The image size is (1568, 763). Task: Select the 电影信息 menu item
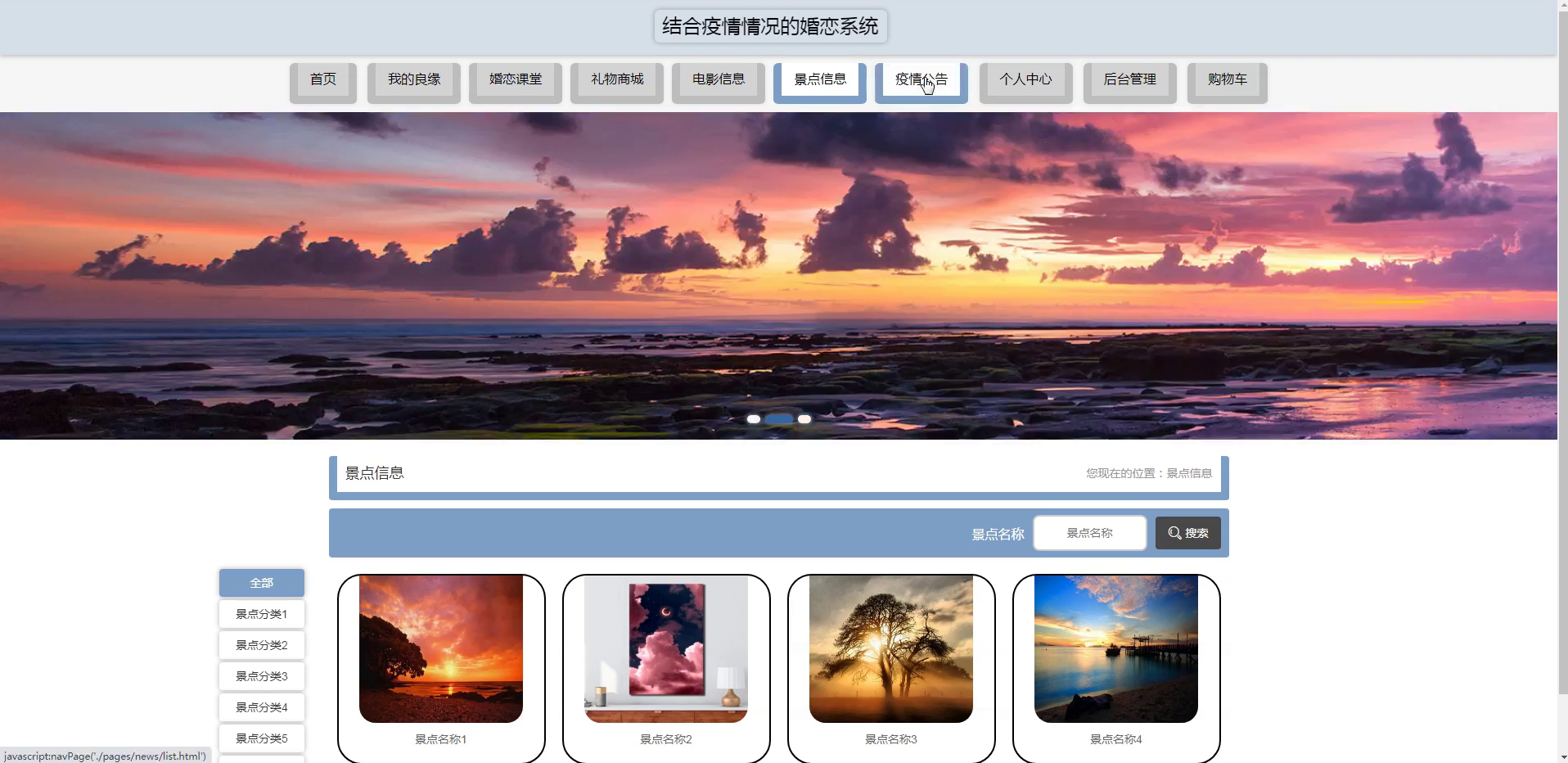click(719, 83)
